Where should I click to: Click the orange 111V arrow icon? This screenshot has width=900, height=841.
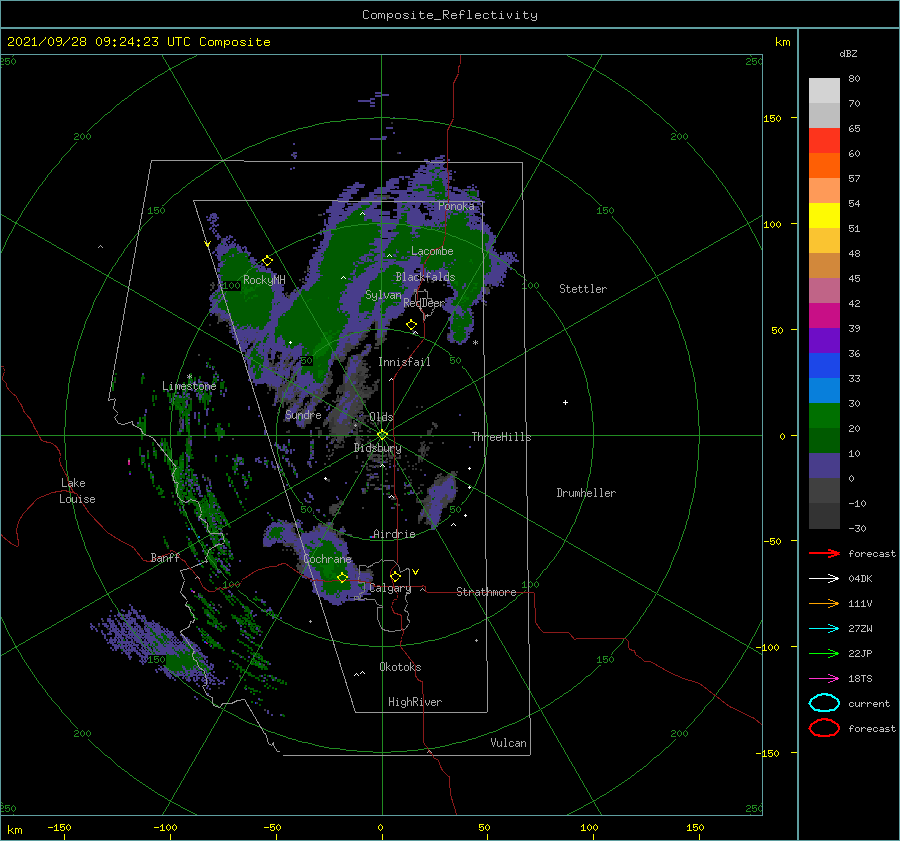pyautogui.click(x=824, y=603)
